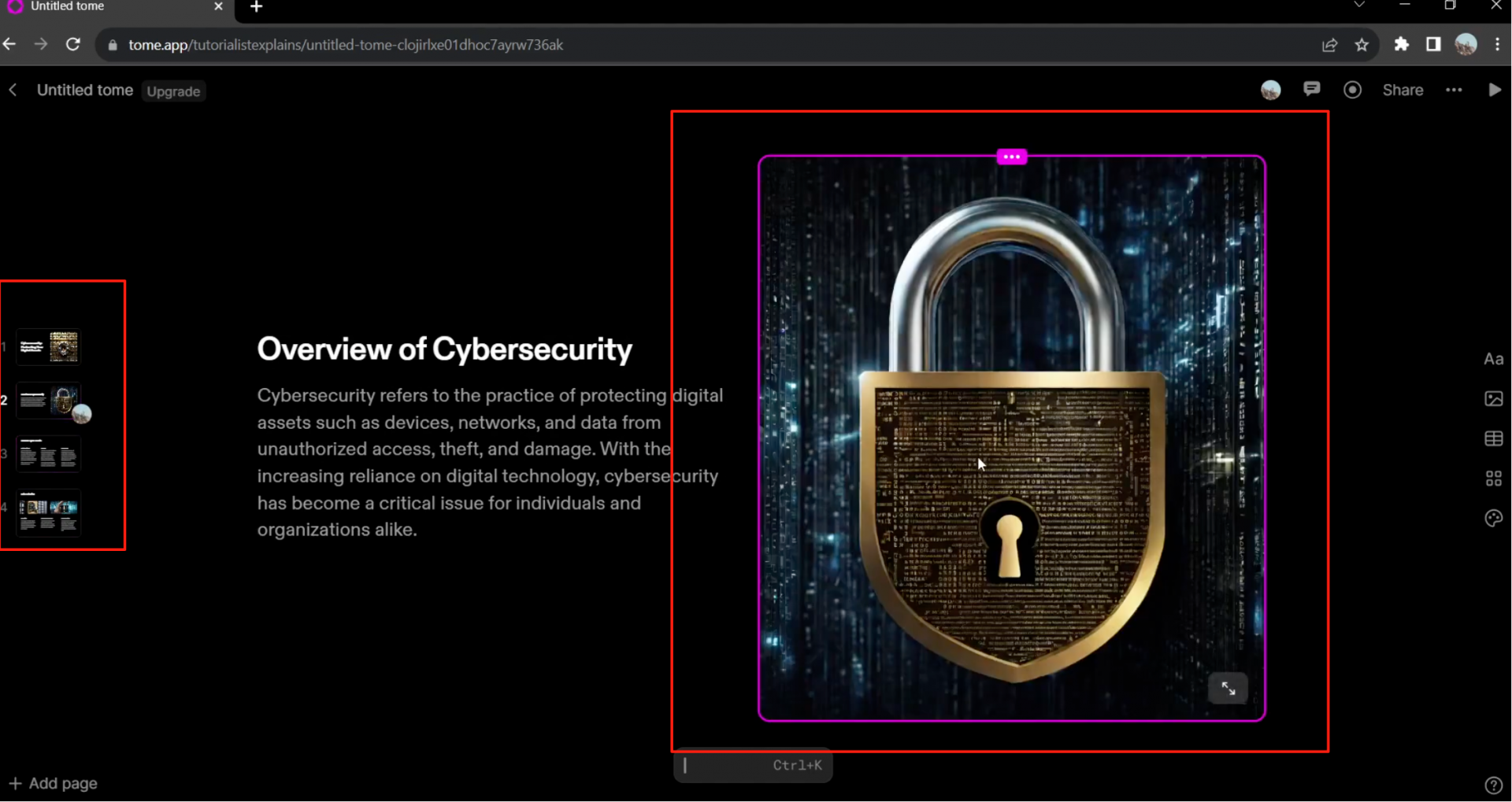This screenshot has height=802, width=1512.
Task: Click the Ctrl+K command input bar
Action: (x=753, y=765)
